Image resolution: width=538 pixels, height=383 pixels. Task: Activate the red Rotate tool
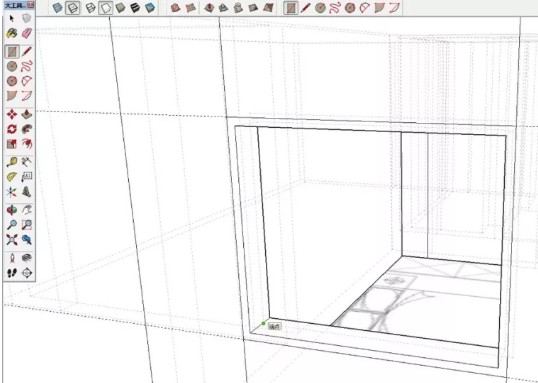point(12,129)
